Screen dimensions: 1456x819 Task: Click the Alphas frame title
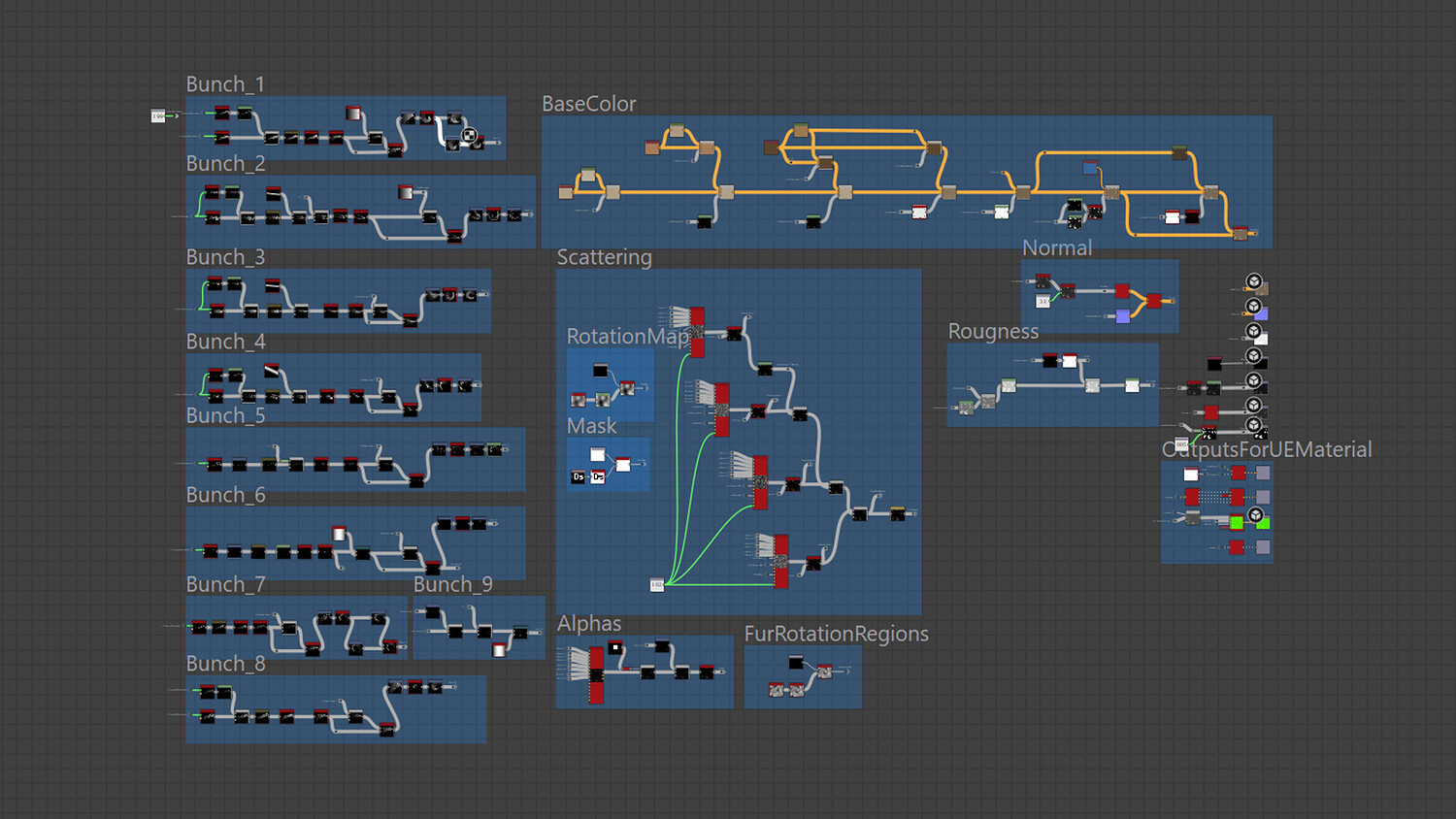pyautogui.click(x=589, y=624)
